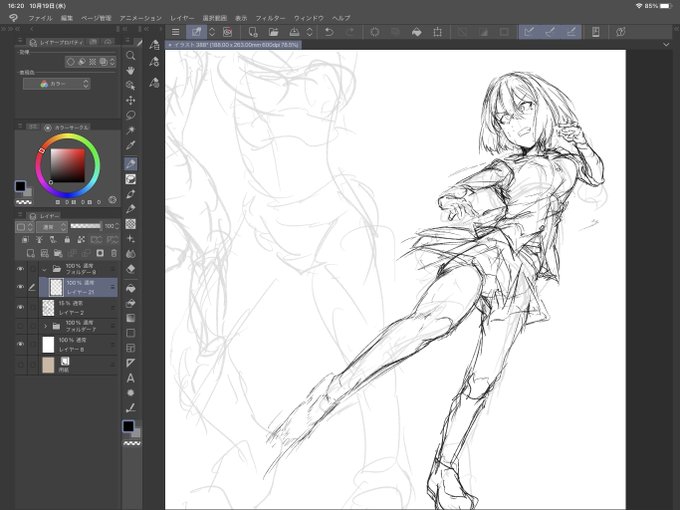This screenshot has height=510, width=680.
Task: Toggle the first snap ruler icon in the command bar
Action: pos(529,32)
